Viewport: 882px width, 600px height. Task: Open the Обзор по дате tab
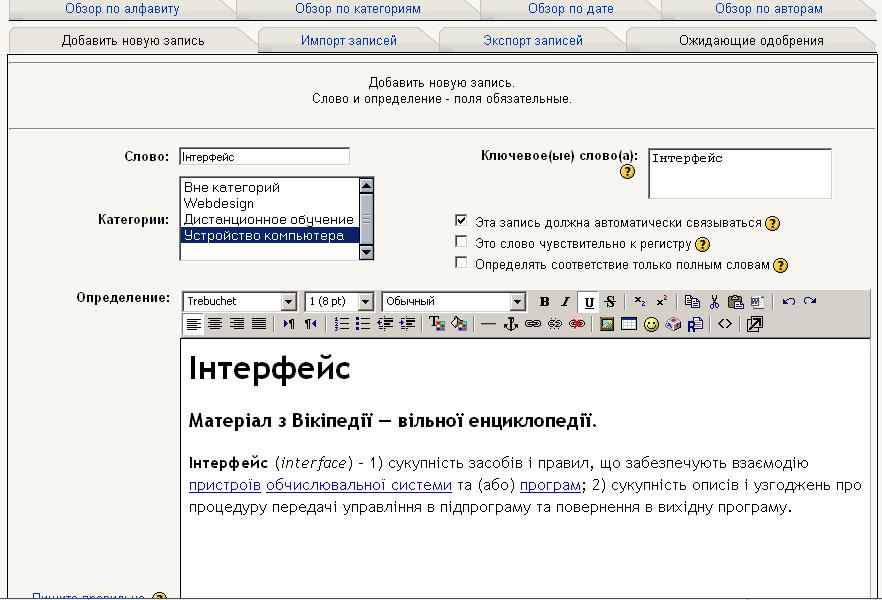(x=570, y=8)
